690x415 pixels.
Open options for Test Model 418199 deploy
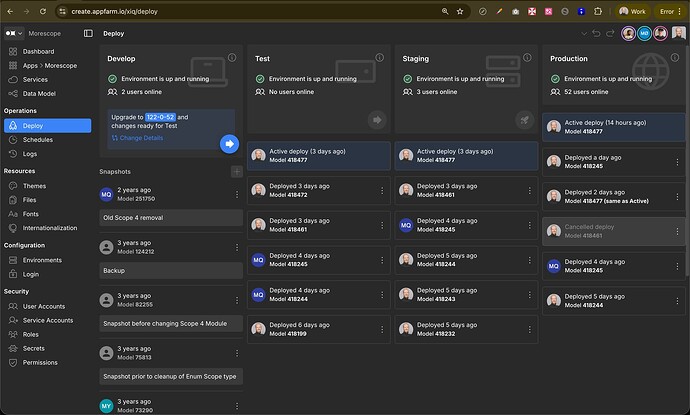[382, 329]
